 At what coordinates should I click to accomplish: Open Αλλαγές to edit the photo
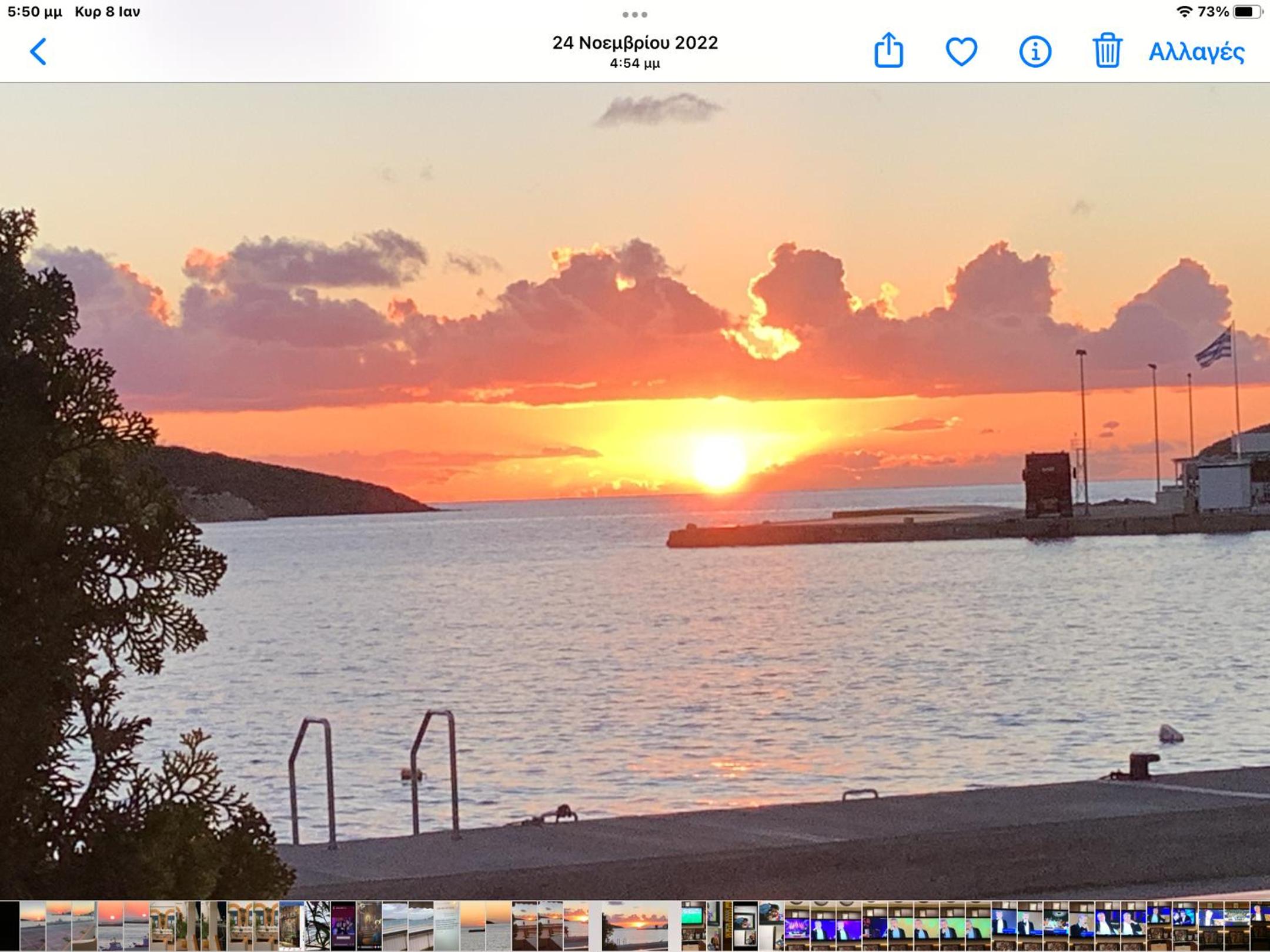[x=1197, y=52]
